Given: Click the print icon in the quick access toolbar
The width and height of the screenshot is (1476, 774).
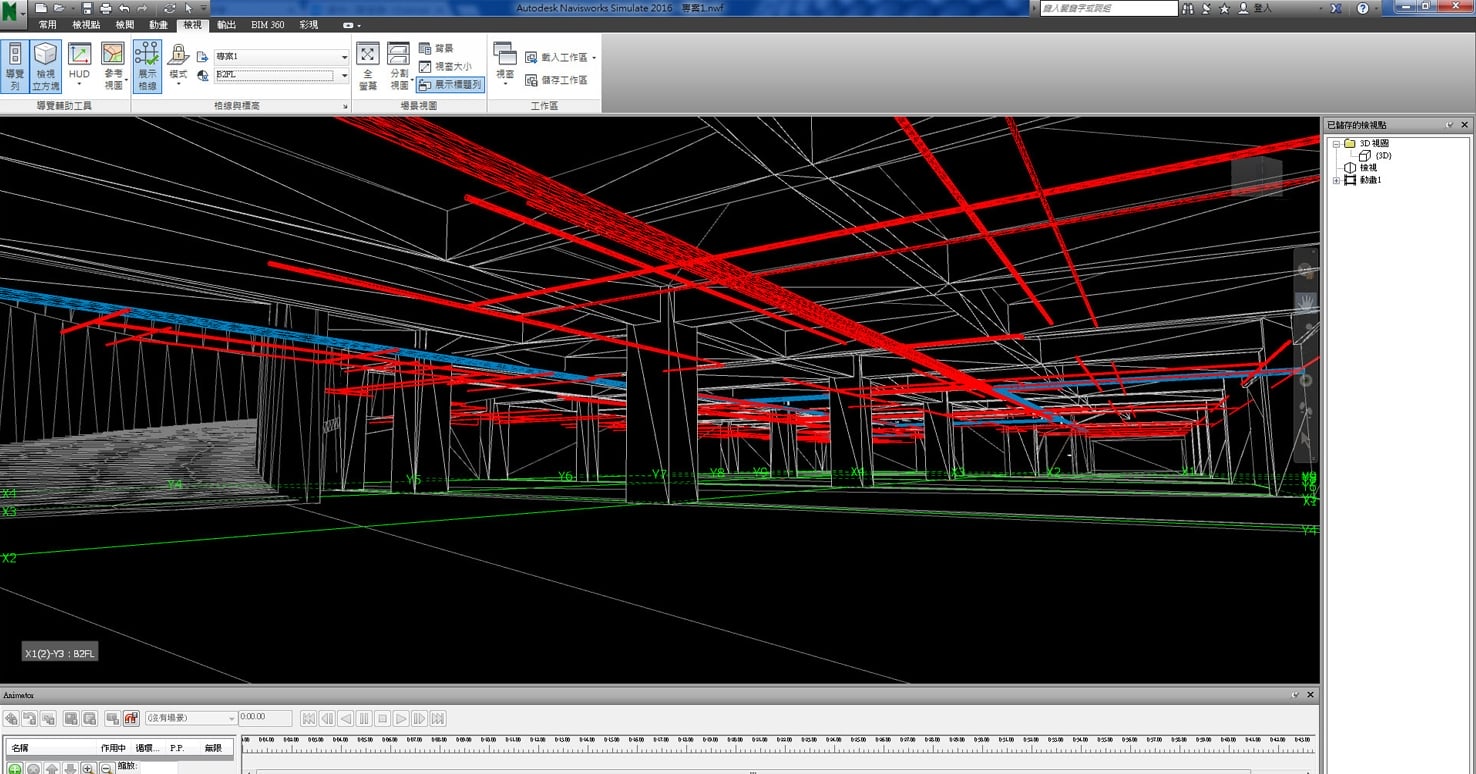Looking at the screenshot, I should (x=105, y=8).
